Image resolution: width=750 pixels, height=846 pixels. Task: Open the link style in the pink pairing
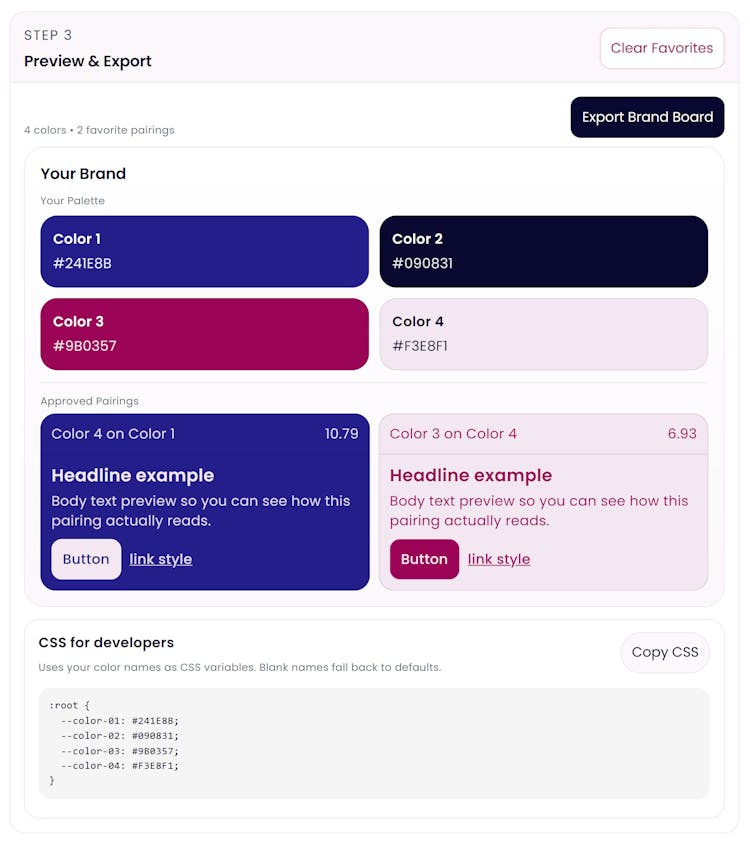coord(499,559)
